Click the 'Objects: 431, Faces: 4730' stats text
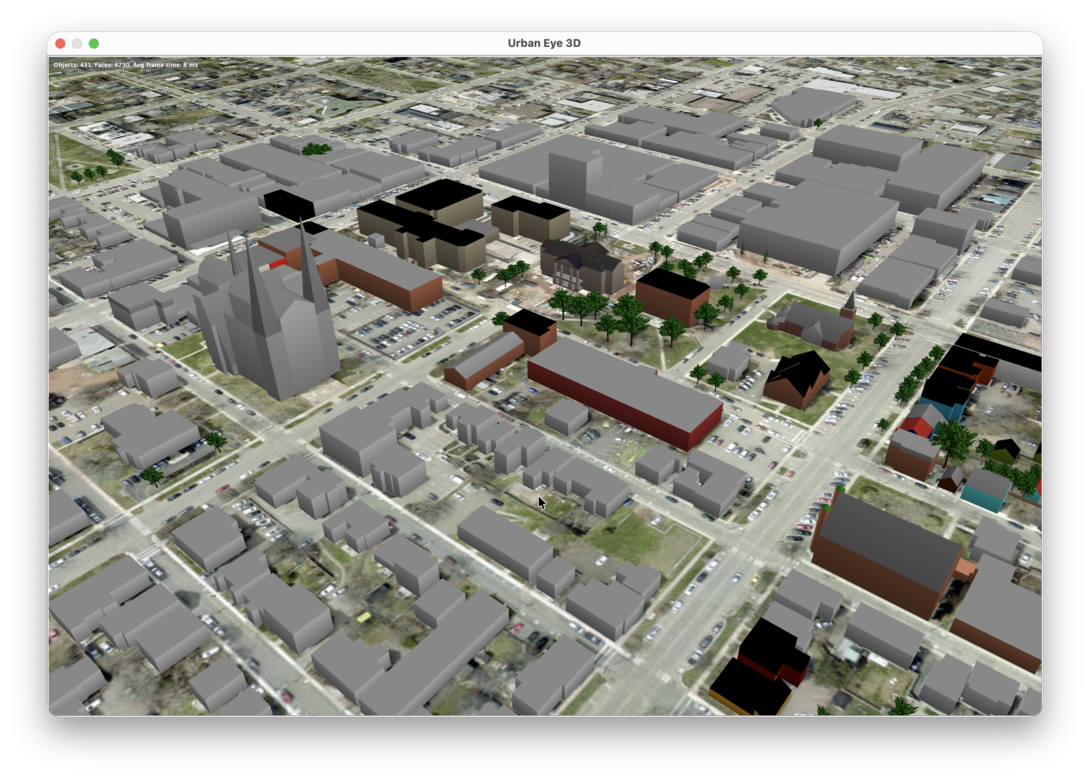The width and height of the screenshot is (1090, 779). click(92, 65)
